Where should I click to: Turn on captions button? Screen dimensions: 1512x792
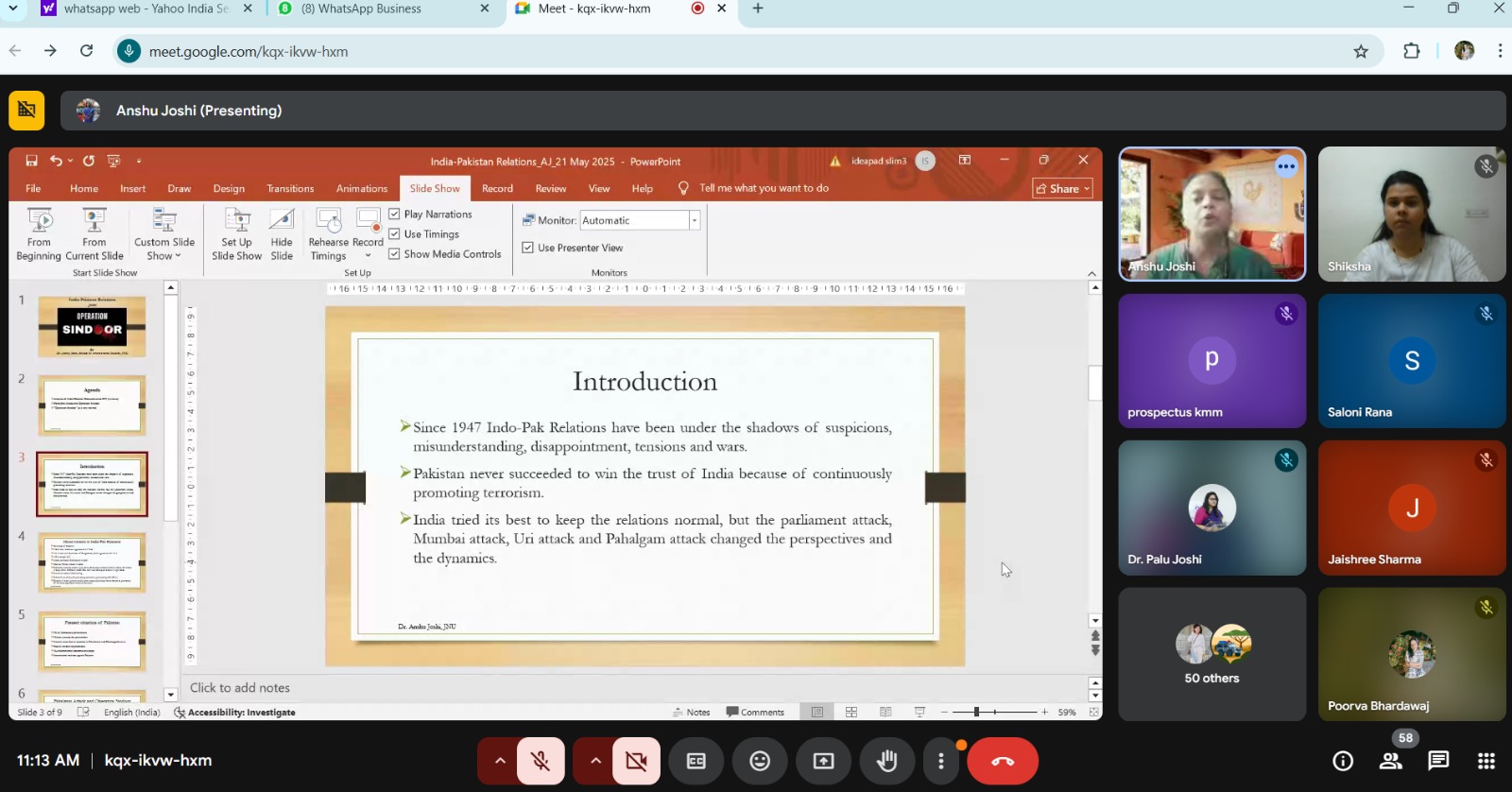pos(696,761)
